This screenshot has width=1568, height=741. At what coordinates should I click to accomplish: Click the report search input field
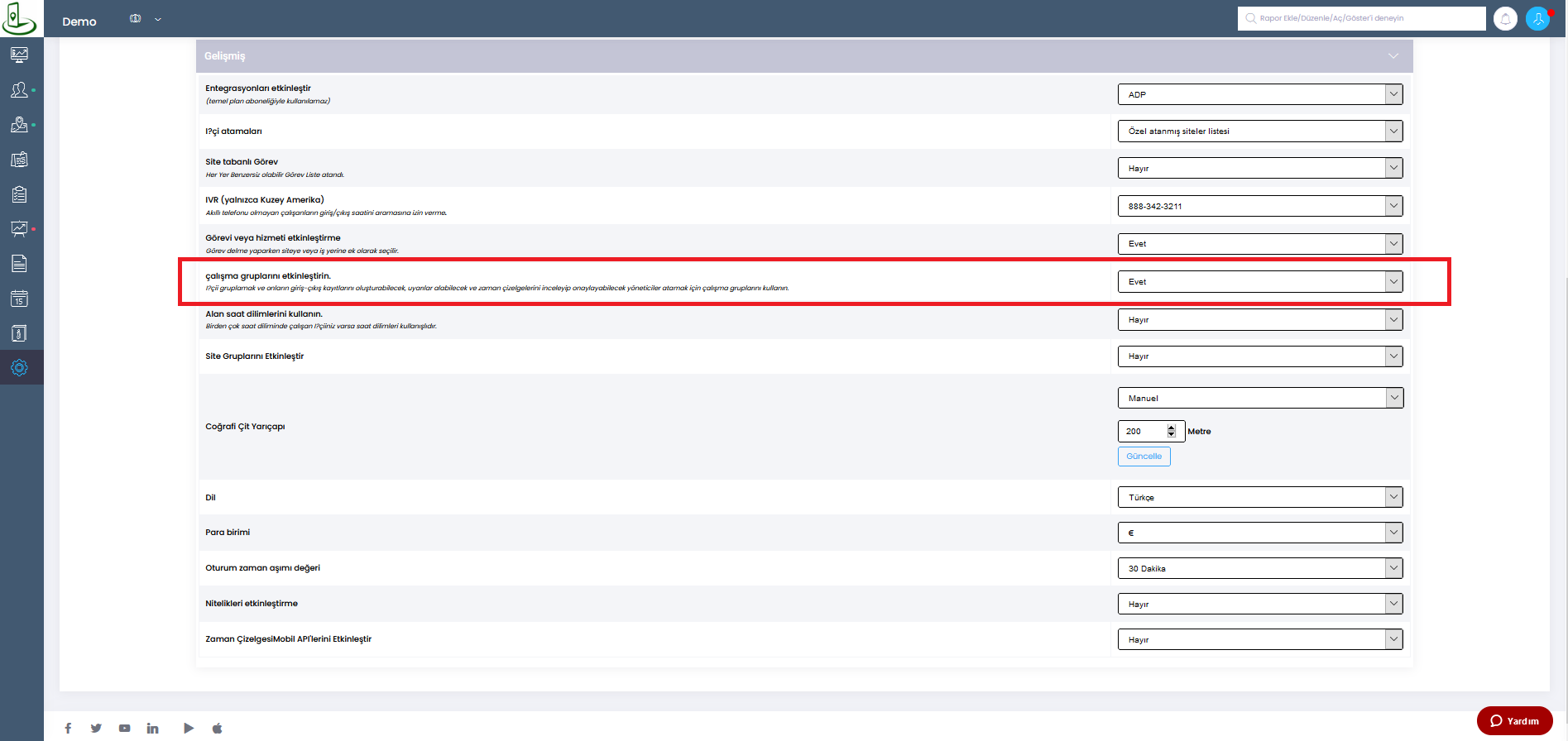pos(1361,18)
